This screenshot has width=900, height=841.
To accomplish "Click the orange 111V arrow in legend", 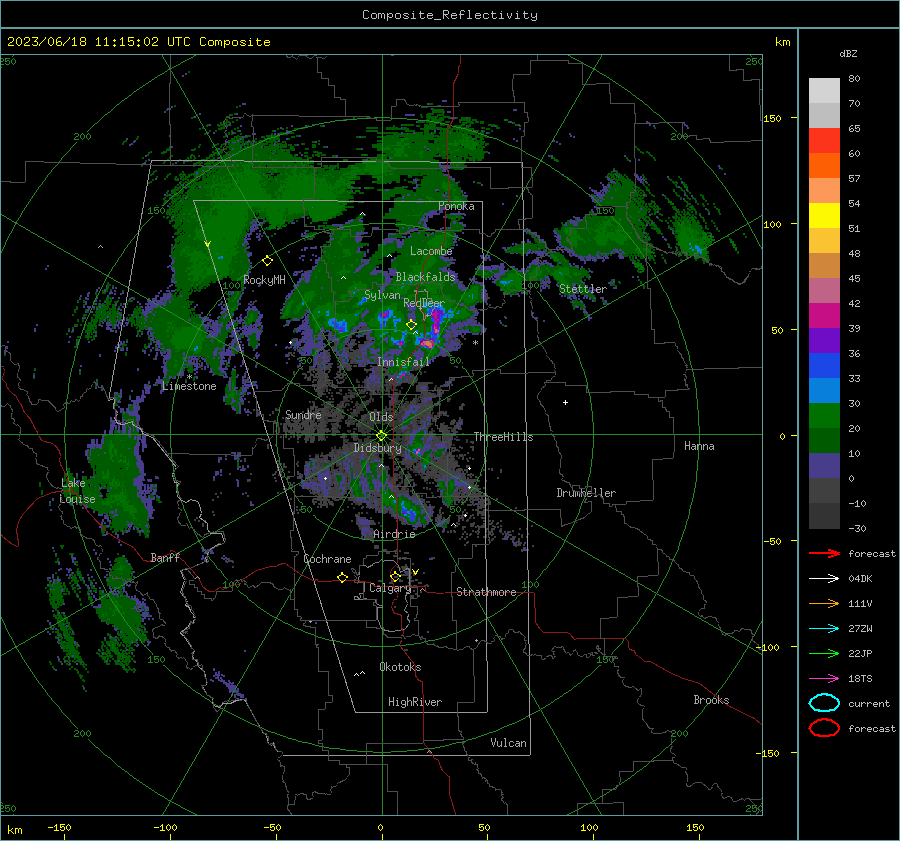I will [x=824, y=603].
